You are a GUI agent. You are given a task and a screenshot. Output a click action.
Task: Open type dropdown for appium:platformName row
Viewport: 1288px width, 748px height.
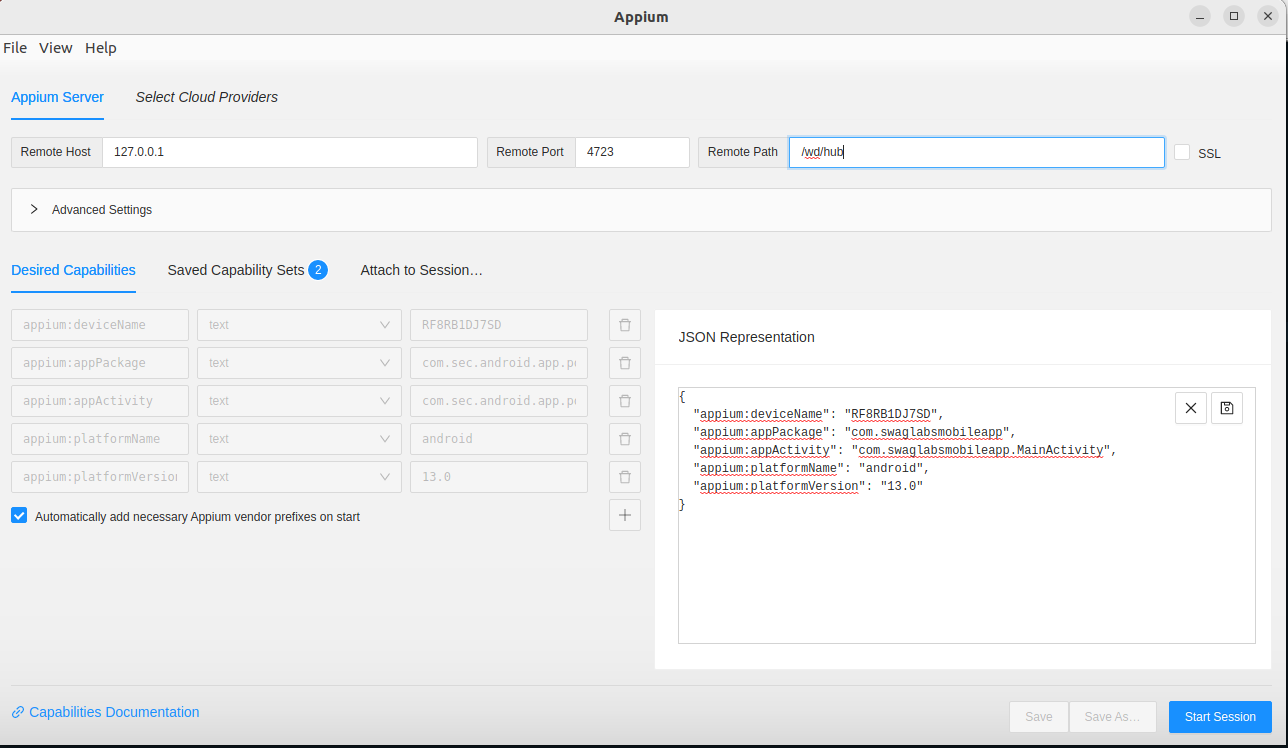(299, 439)
